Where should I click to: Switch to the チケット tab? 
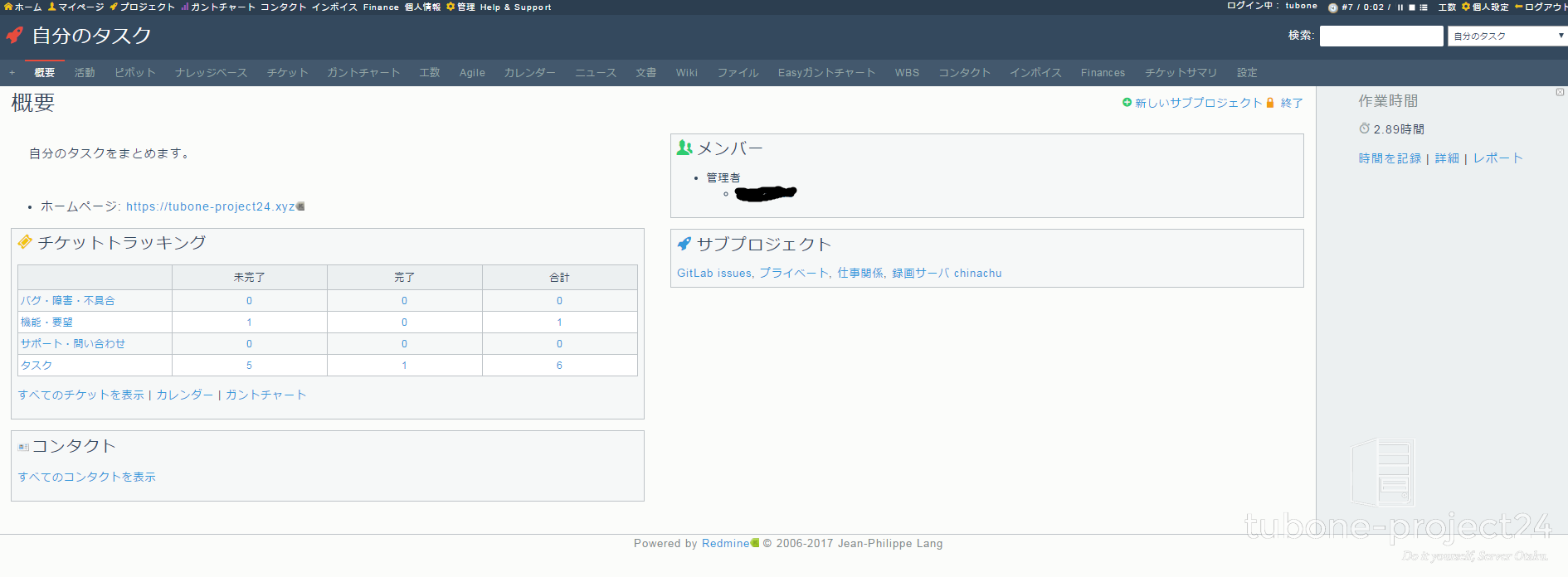point(287,73)
